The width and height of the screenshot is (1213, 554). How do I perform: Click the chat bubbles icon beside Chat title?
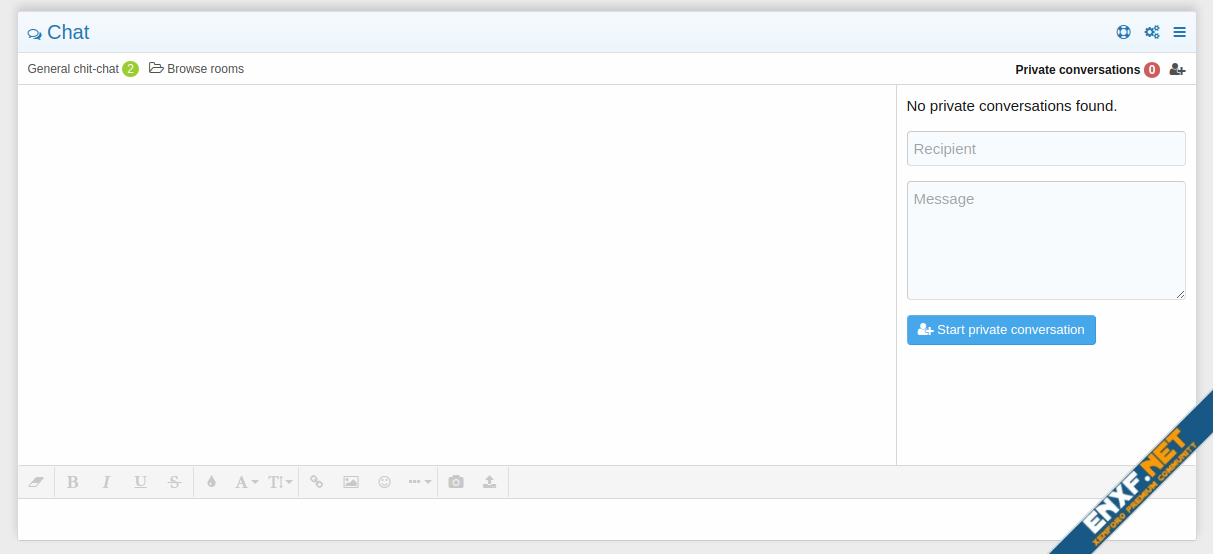coord(35,34)
